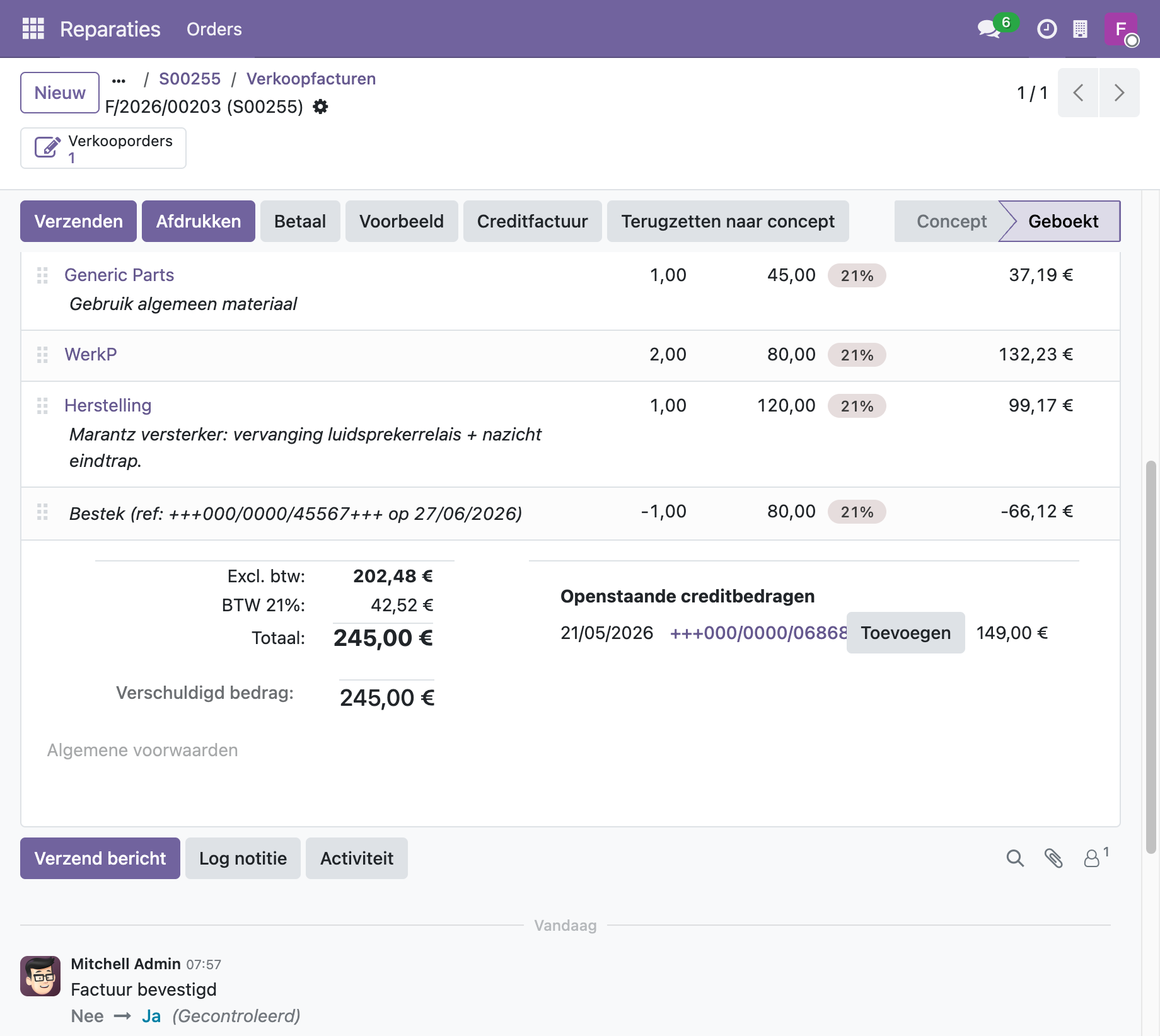Viewport: 1160px width, 1036px height.
Task: Open the conversations chat icon
Action: [x=989, y=29]
